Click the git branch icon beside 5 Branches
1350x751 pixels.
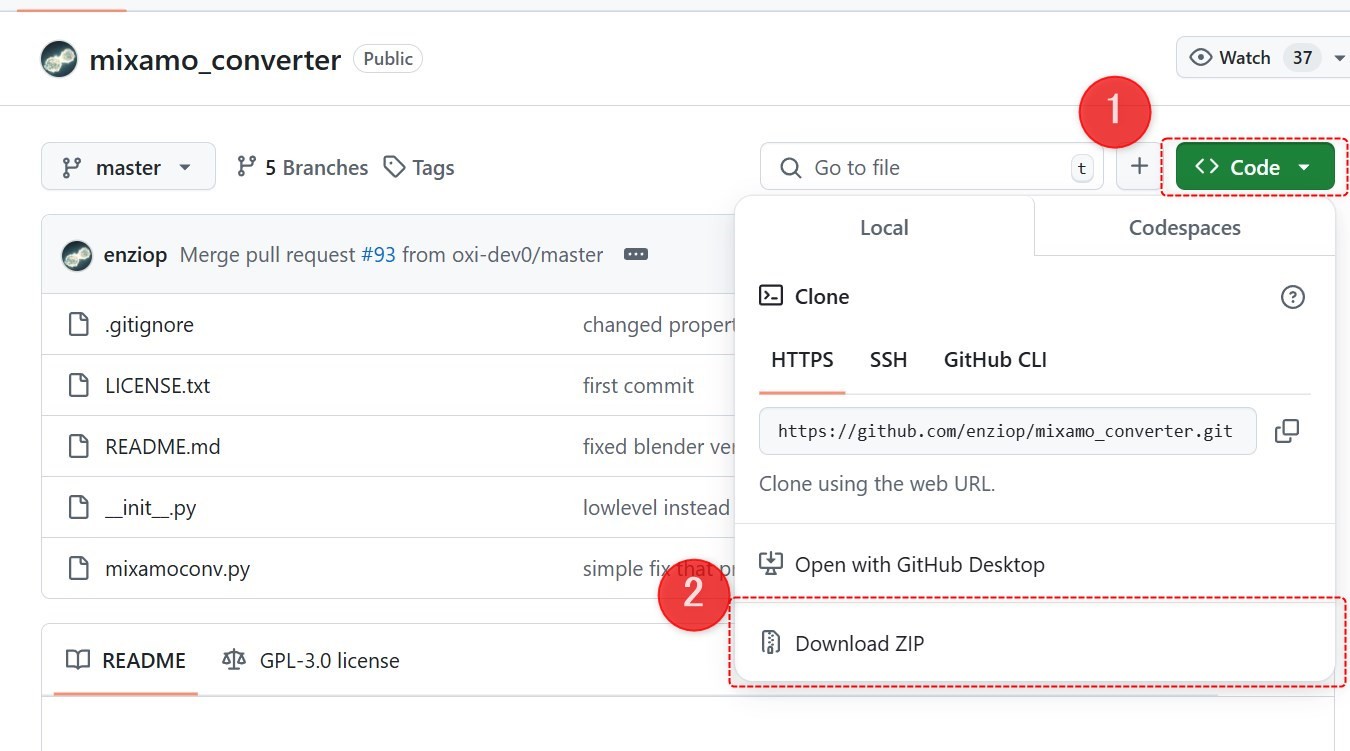point(246,167)
